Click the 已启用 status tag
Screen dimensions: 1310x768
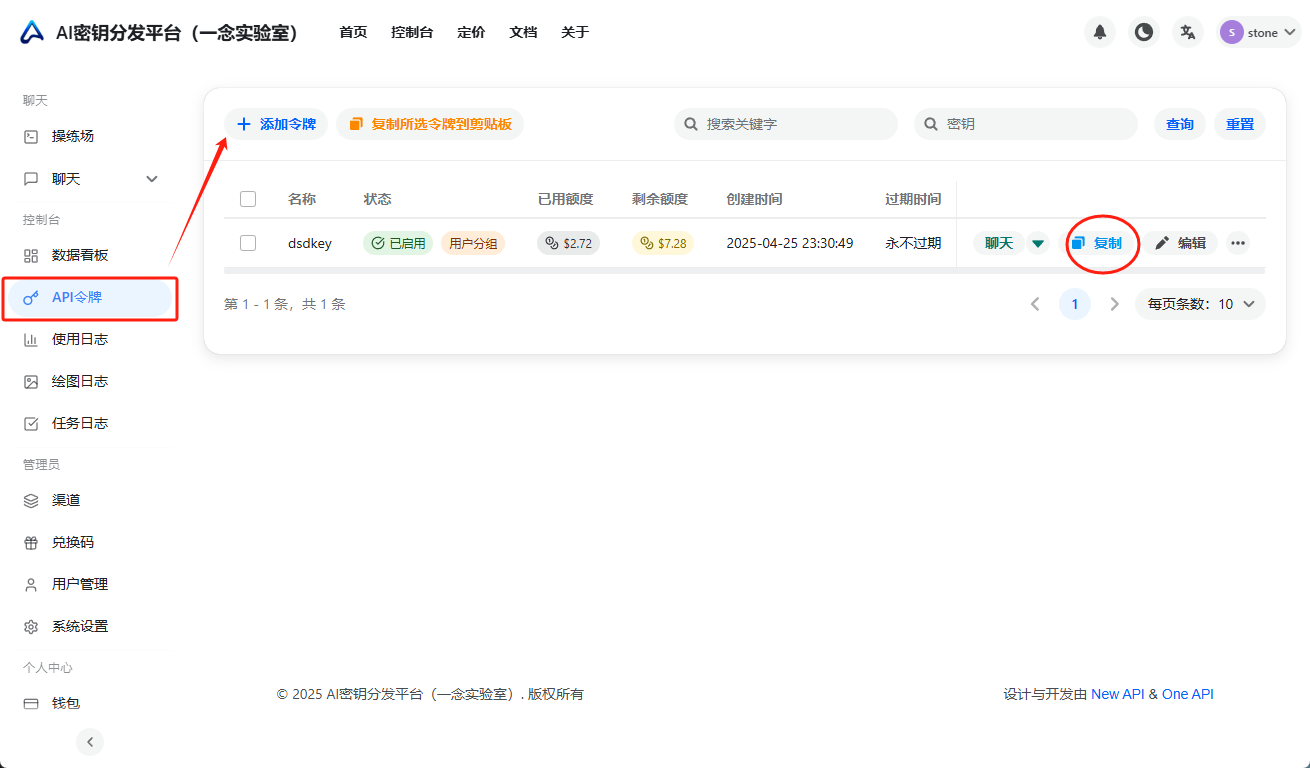pyautogui.click(x=398, y=243)
